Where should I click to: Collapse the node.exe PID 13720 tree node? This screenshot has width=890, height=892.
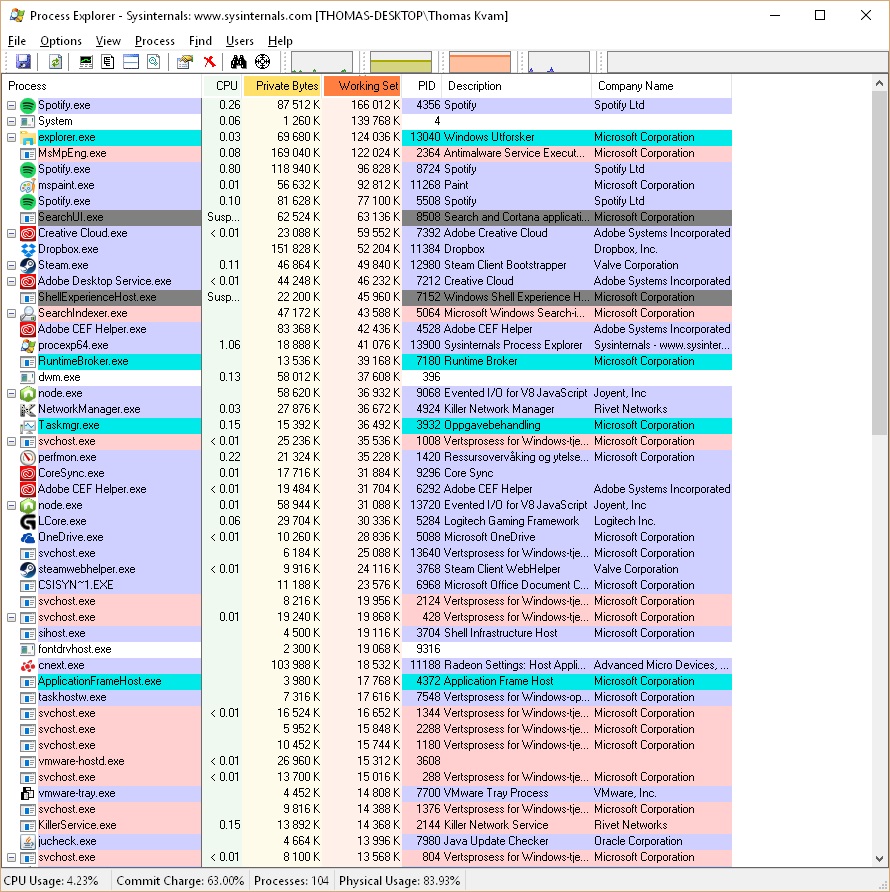[x=11, y=505]
